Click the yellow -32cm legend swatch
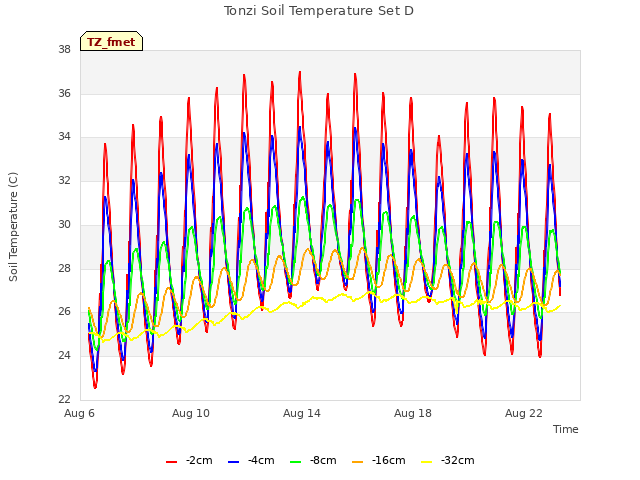The width and height of the screenshot is (640, 480). 427,462
